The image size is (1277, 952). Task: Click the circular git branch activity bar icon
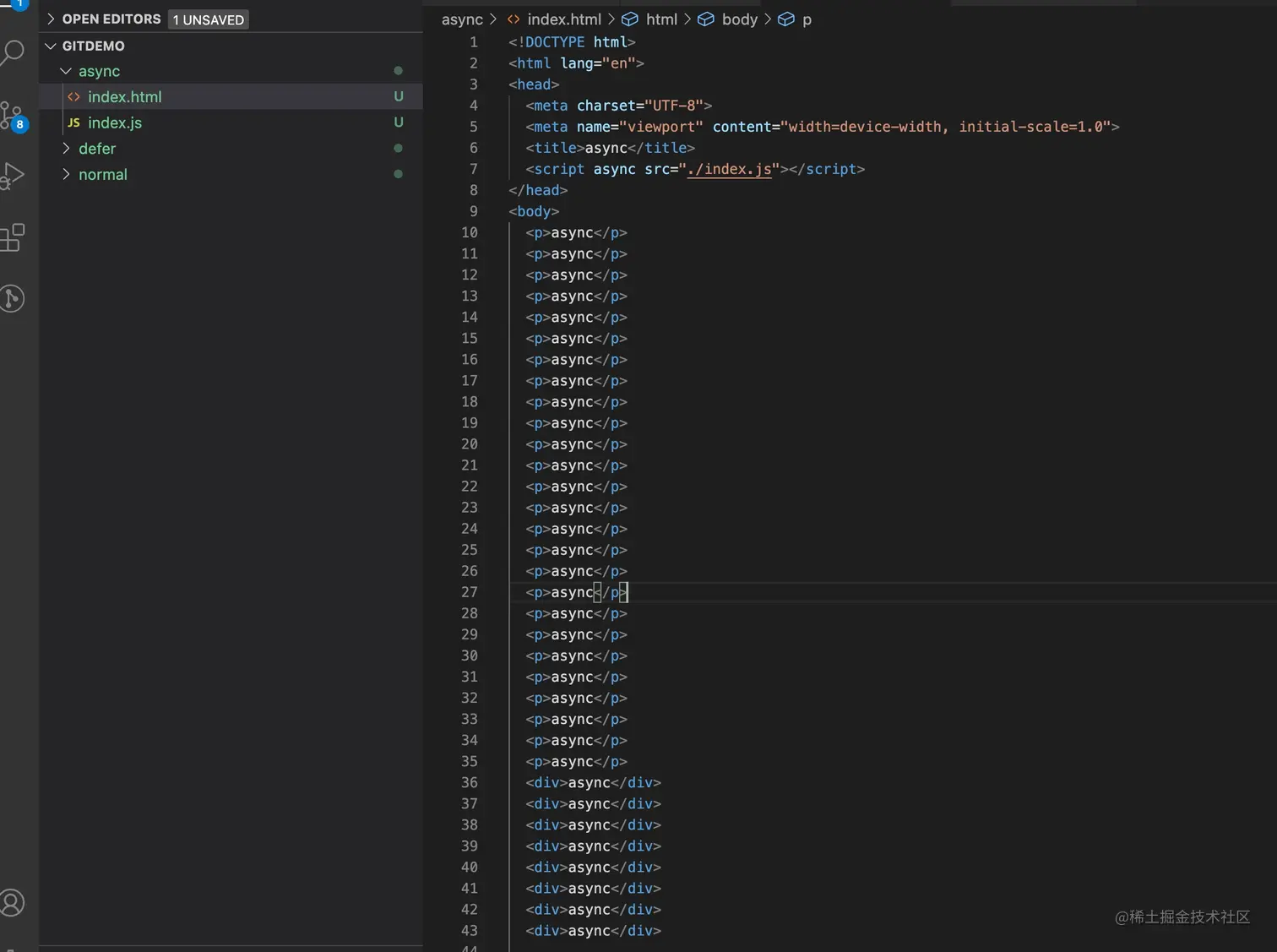point(12,298)
